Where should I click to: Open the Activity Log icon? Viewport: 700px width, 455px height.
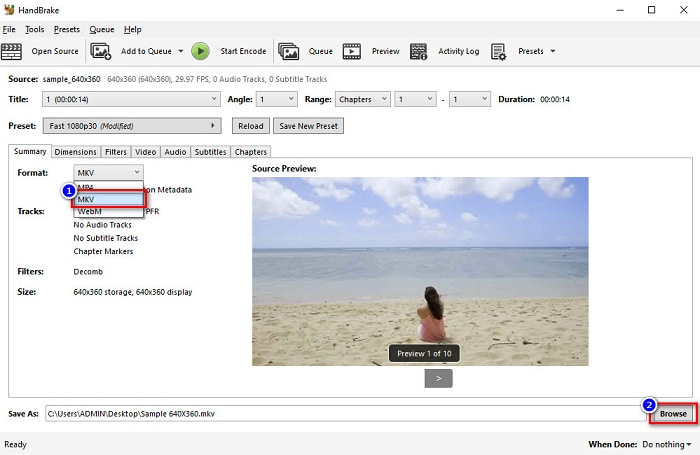click(418, 51)
